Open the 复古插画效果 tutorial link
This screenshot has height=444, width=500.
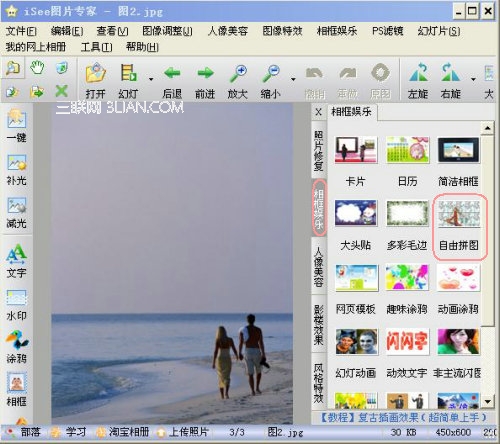pyautogui.click(x=403, y=417)
